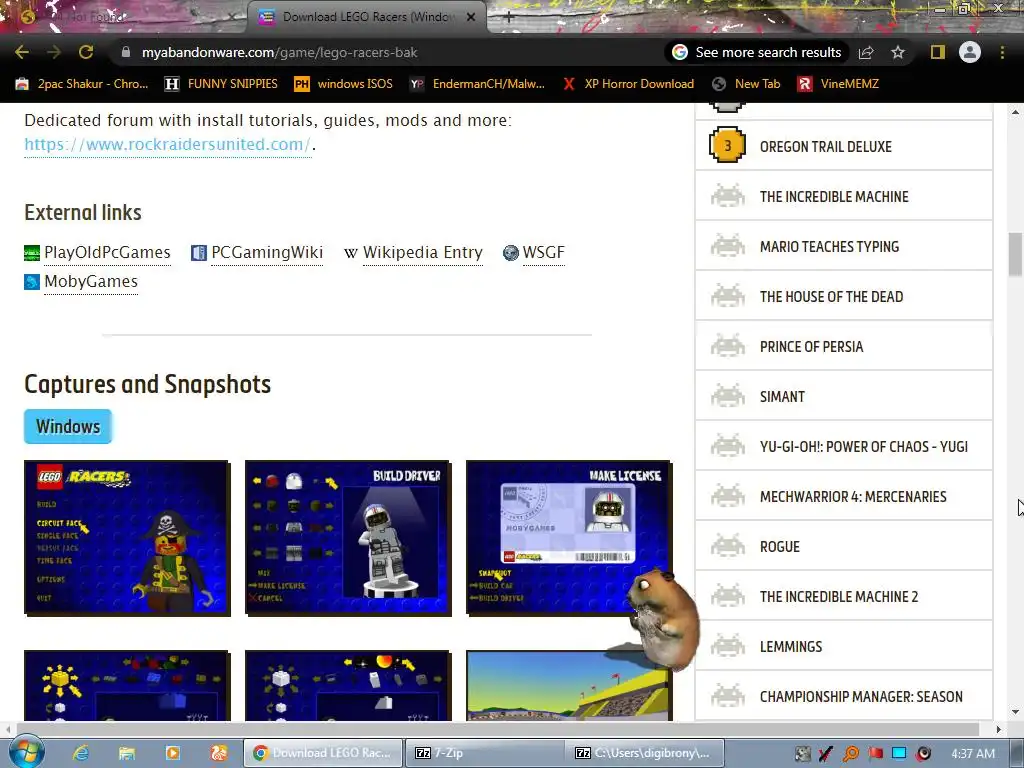The width and height of the screenshot is (1024, 768).
Task: Open the Chrome profile avatar
Action: click(x=970, y=52)
